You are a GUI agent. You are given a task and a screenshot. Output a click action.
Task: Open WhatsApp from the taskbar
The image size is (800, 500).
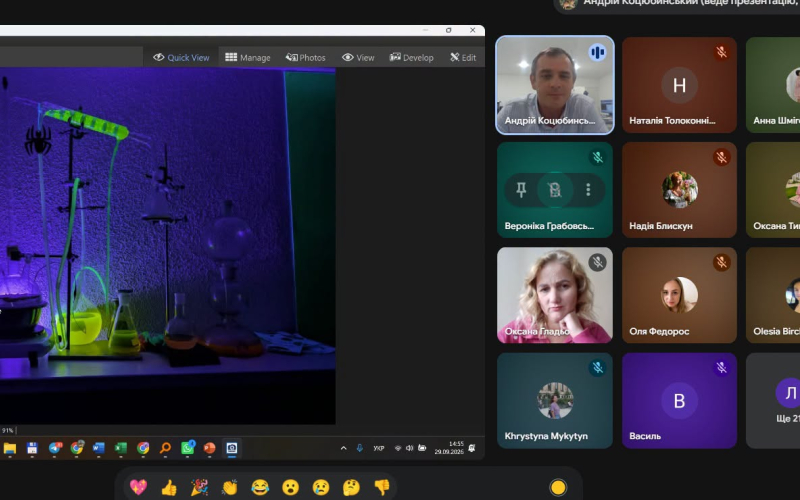coord(188,448)
